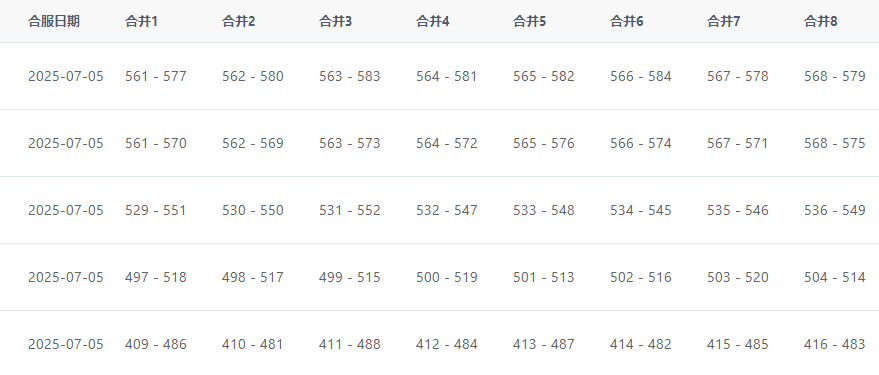Select the 合并8 column header

coord(820,21)
